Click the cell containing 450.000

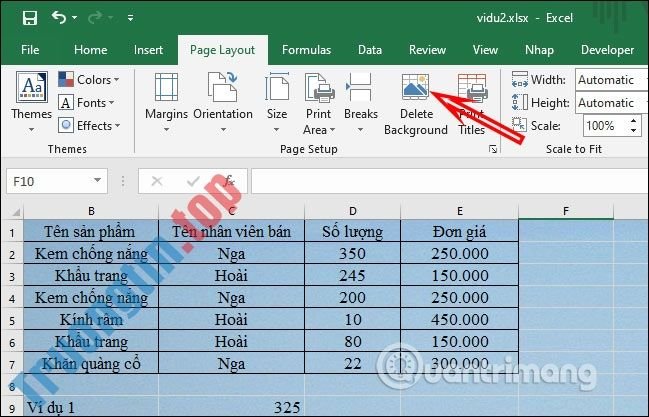click(459, 319)
